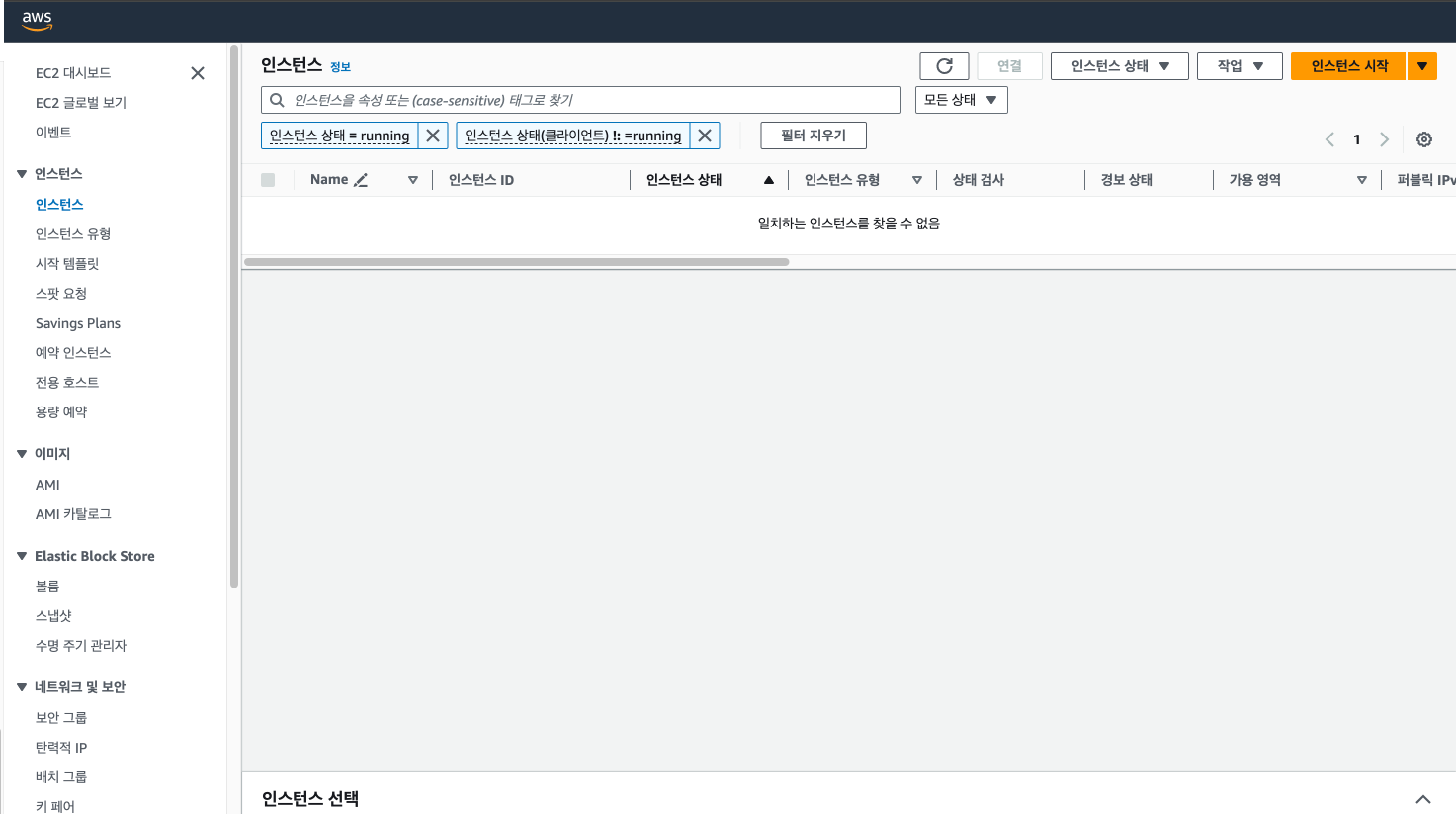1456x814 pixels.
Task: Select 인스턴스 nav link
Action: (x=59, y=205)
